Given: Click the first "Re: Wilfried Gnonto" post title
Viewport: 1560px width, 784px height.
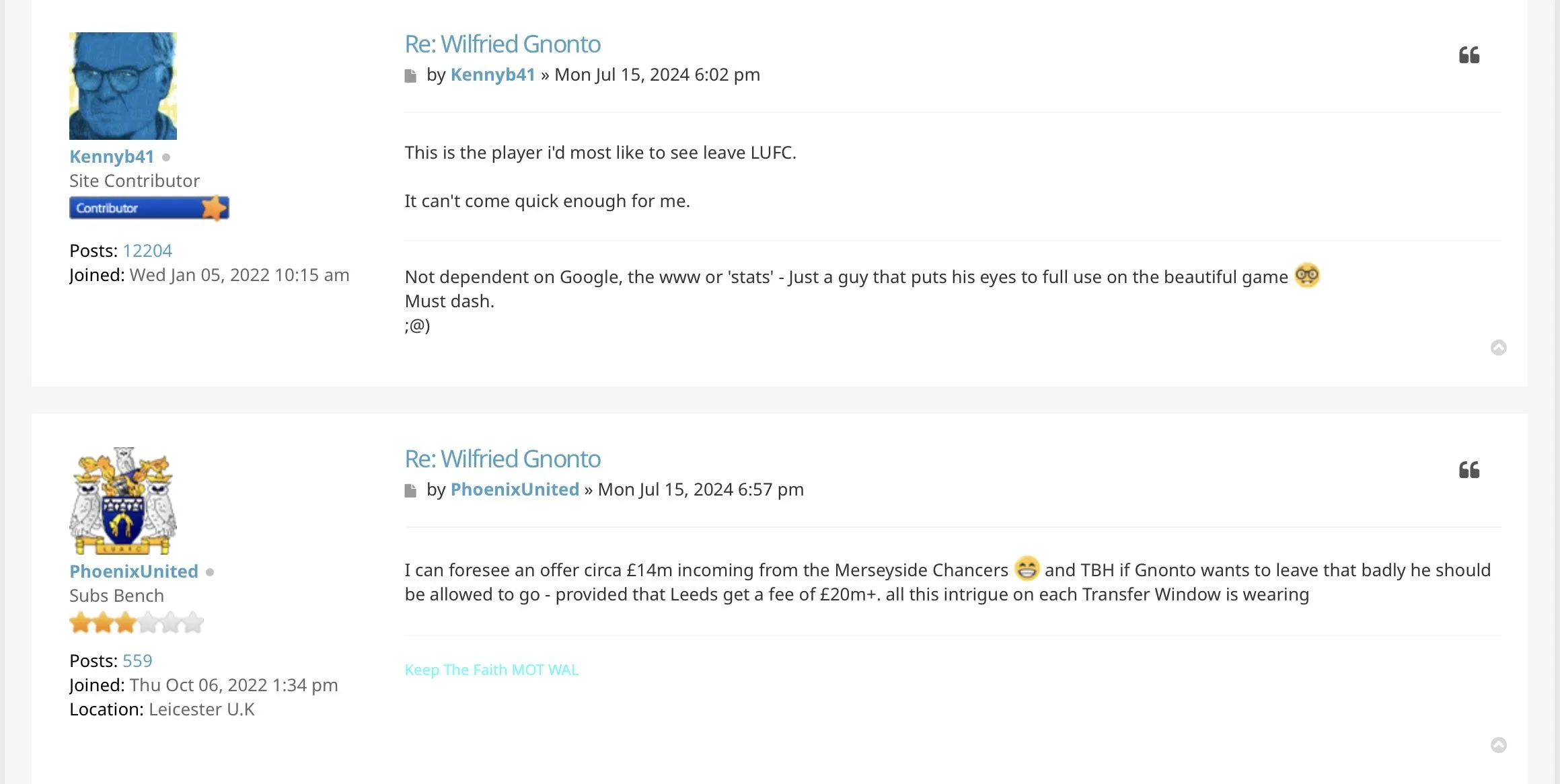Looking at the screenshot, I should pos(502,44).
